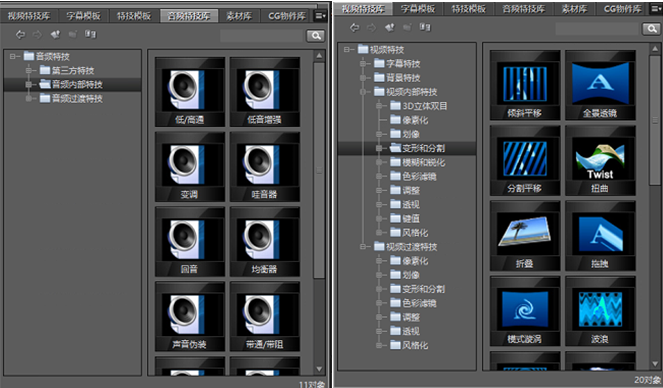
Task: Select 音频内部特技 folder in audio tree
Action: point(71,85)
